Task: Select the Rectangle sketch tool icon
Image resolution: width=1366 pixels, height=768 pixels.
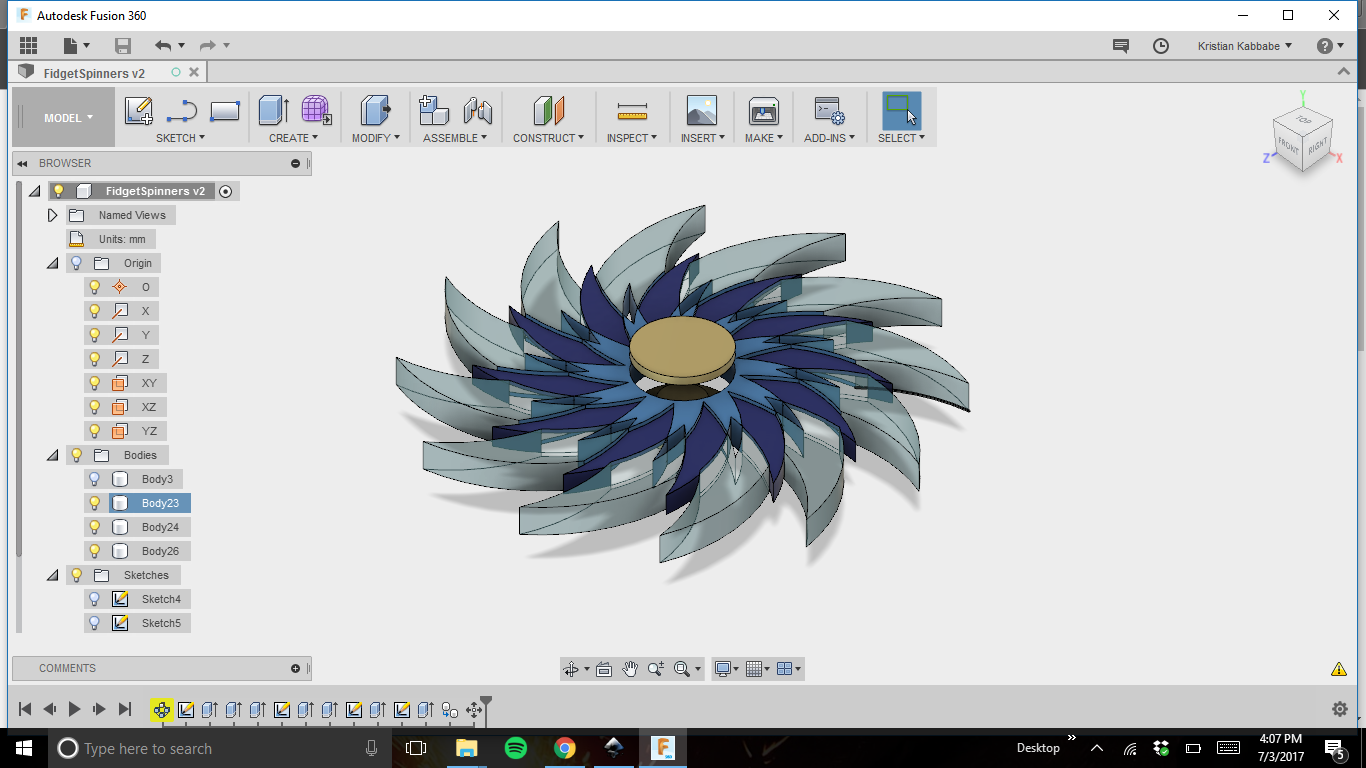Action: coord(225,110)
